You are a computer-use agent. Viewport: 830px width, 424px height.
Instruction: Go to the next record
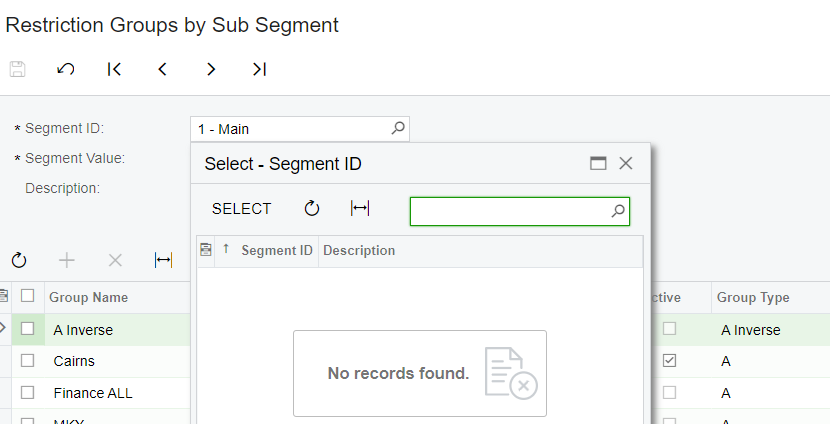[211, 69]
